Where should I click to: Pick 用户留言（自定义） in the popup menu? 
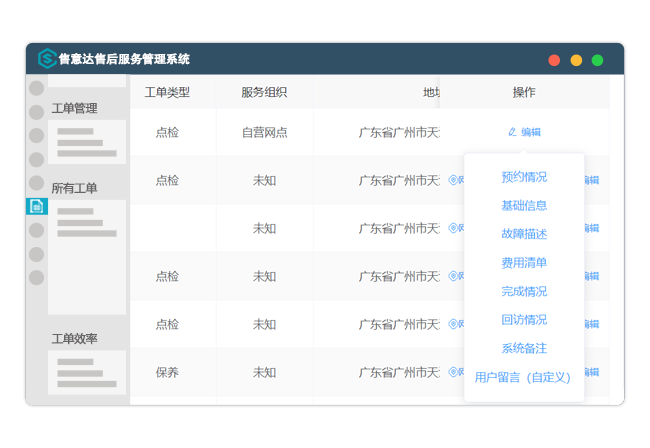[x=523, y=377]
